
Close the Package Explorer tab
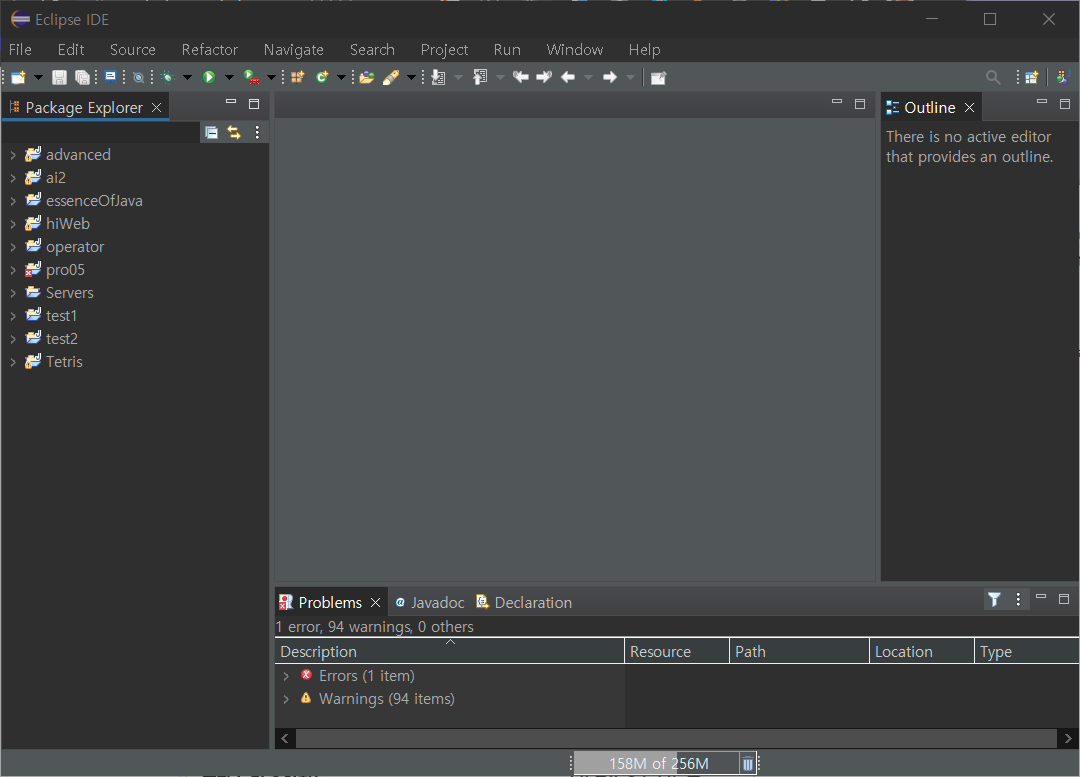[x=156, y=107]
